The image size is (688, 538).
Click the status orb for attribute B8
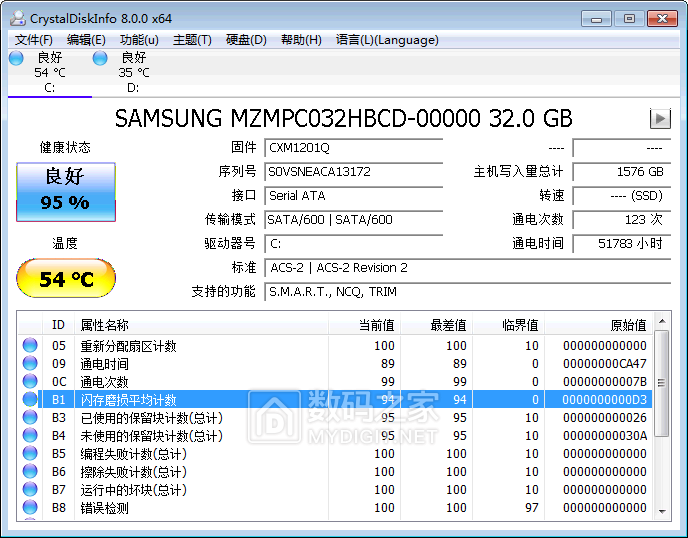tap(30, 507)
